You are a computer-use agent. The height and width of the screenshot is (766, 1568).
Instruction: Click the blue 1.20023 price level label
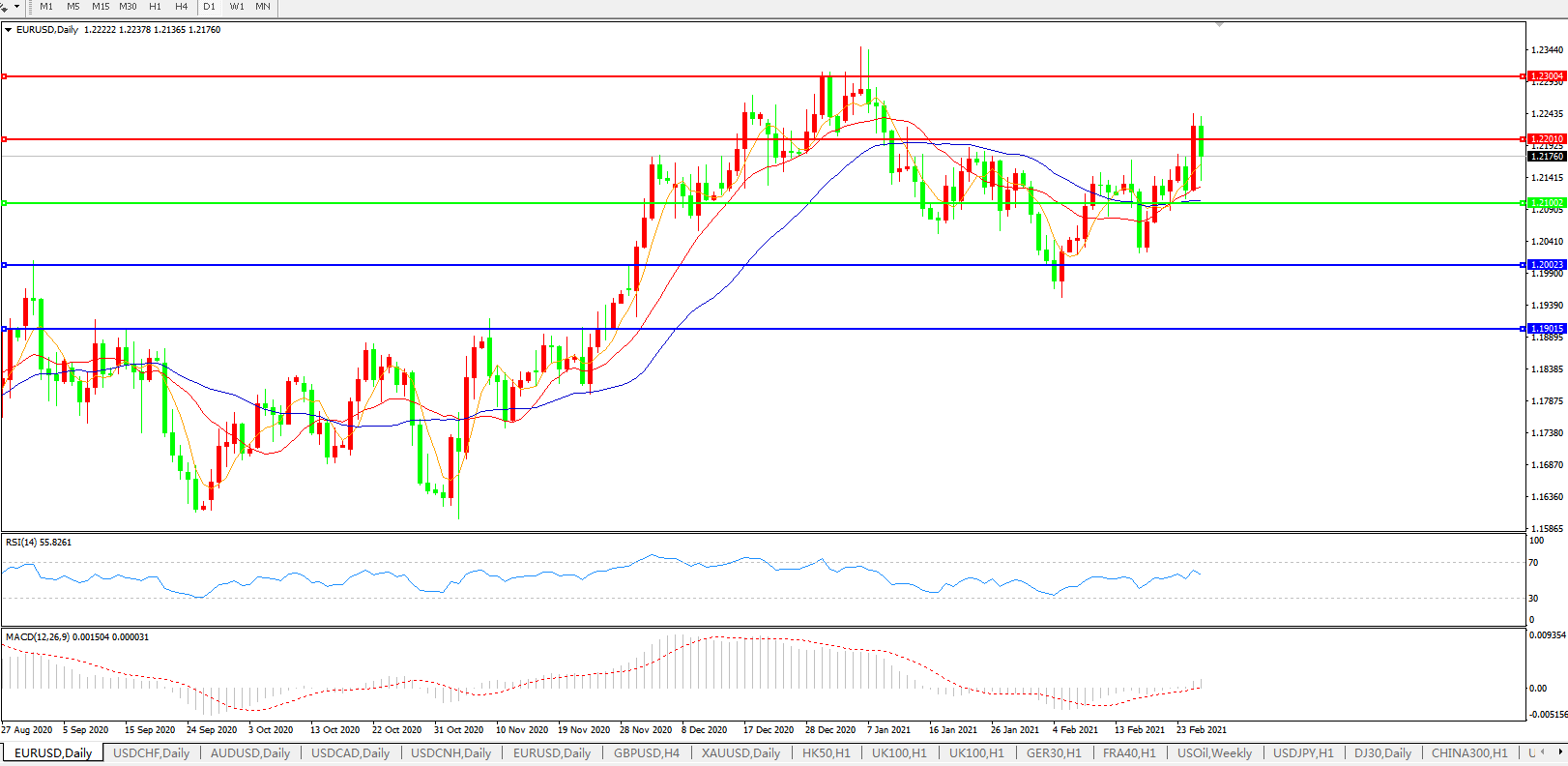pyautogui.click(x=1546, y=265)
